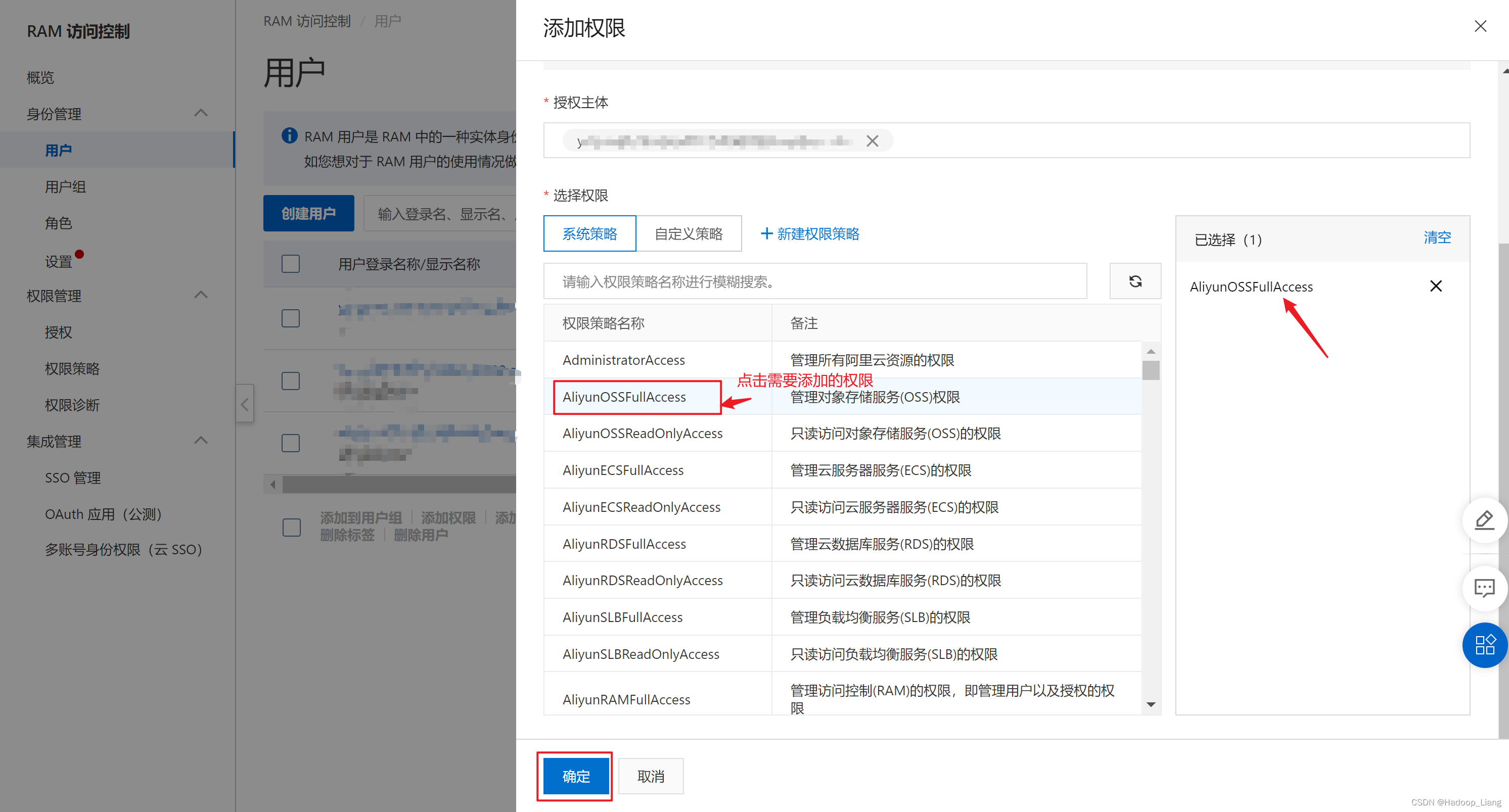Remove AliyunOSSFullAccess from the selected list
Image resolution: width=1509 pixels, height=812 pixels.
pyautogui.click(x=1436, y=286)
